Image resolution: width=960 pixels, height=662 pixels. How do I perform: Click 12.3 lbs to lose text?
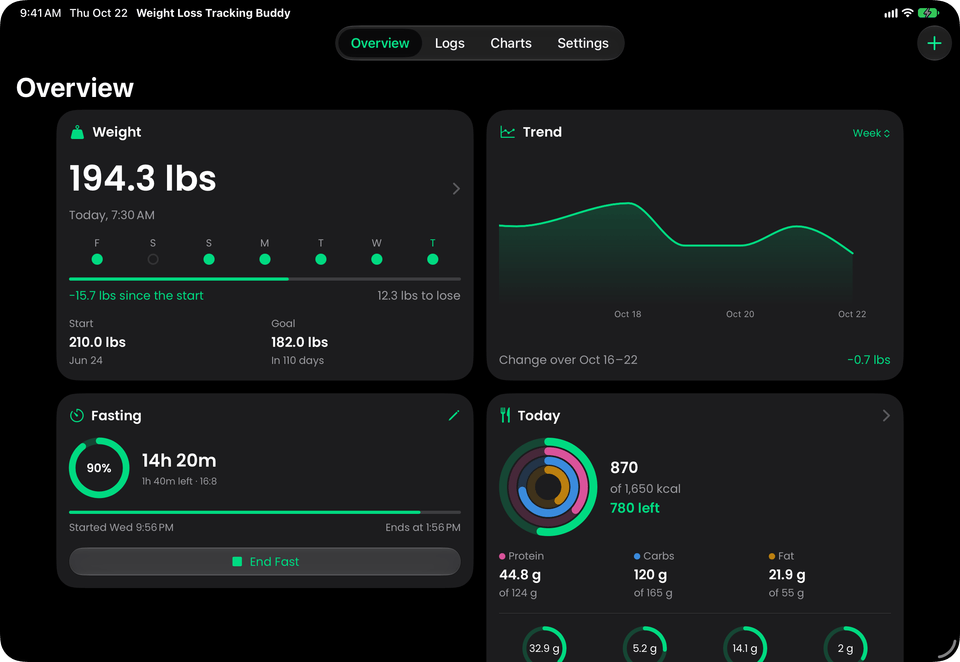[x=419, y=295]
